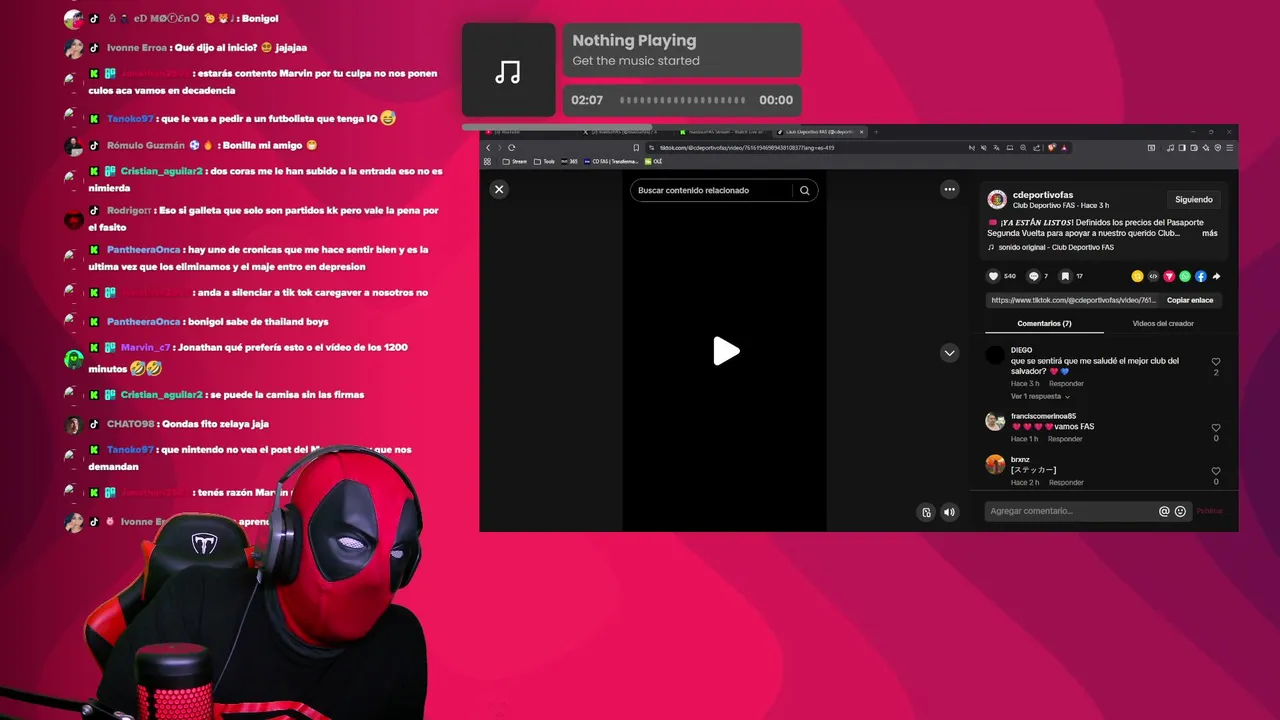Click Marvin_c7 username in chat
Screen dimensions: 1280x720
click(145, 347)
